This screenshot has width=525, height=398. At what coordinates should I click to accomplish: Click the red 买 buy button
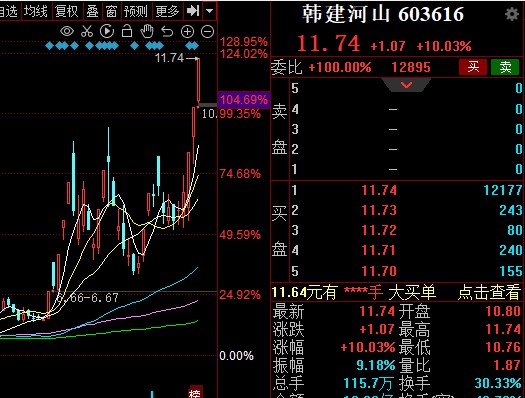(x=472, y=67)
